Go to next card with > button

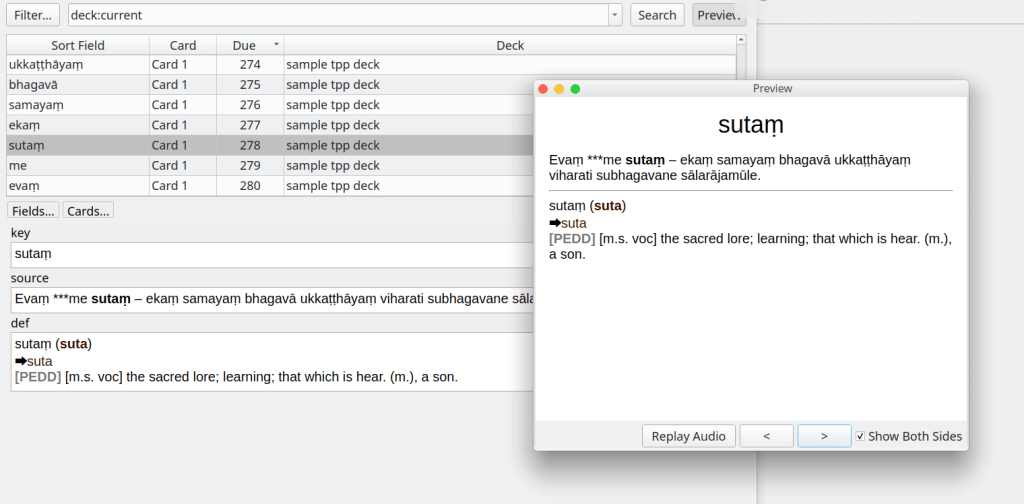tap(824, 436)
